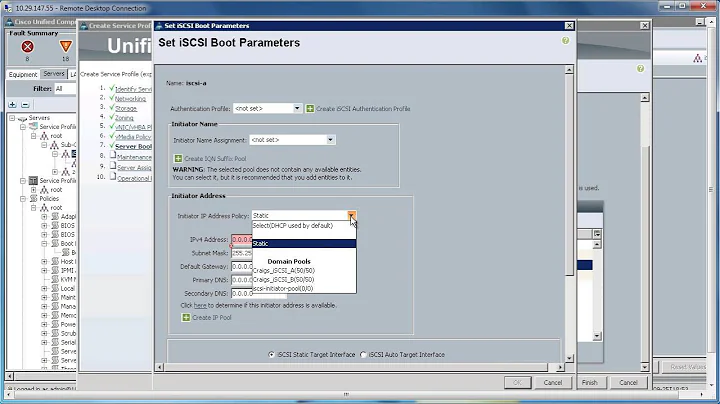The image size is (720, 404).
Task: Choose Craigs_iSCSI_B(50/50) domain pool
Action: pos(304,279)
